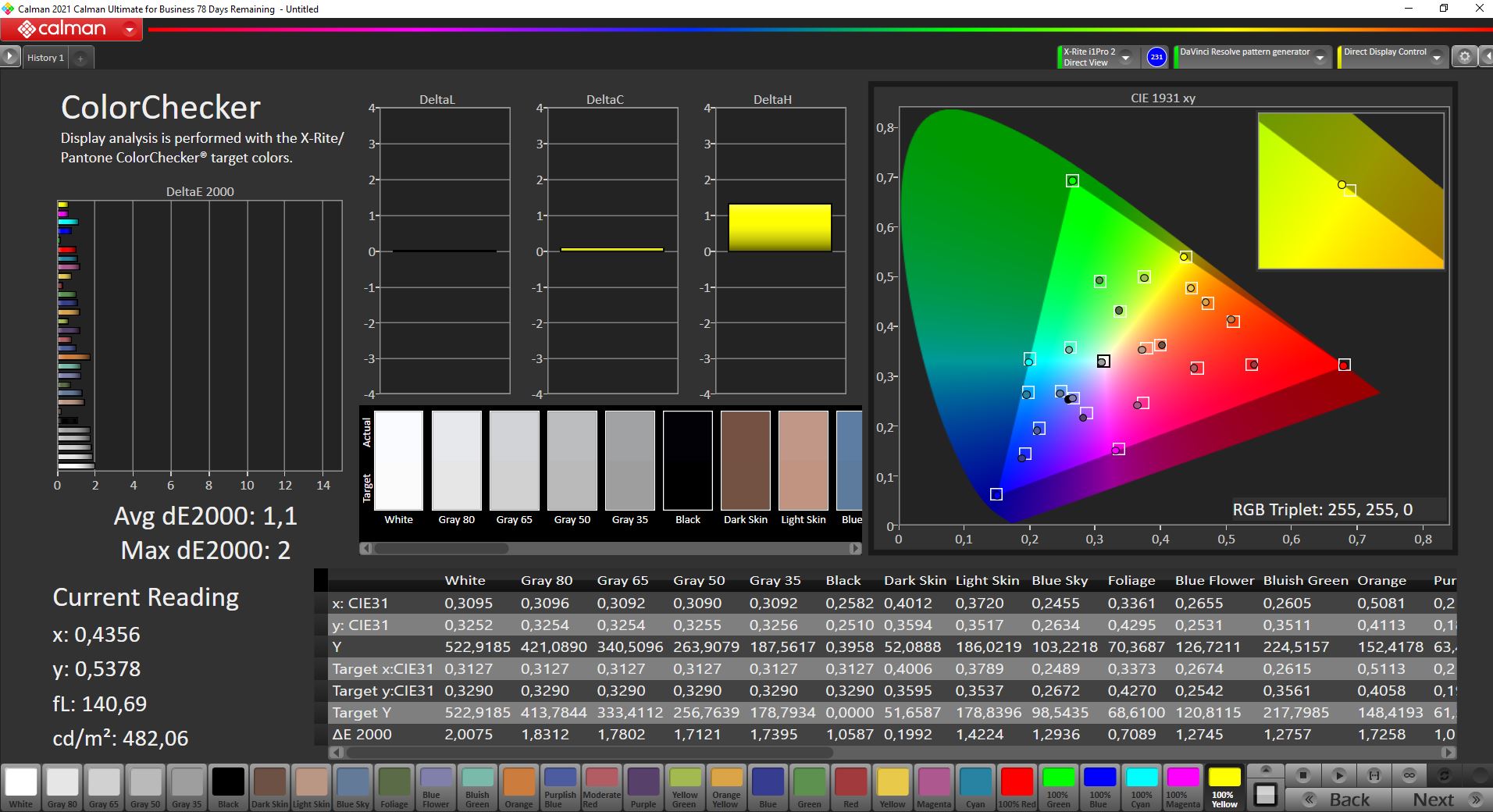Start reading with the play button

pyautogui.click(x=1338, y=775)
